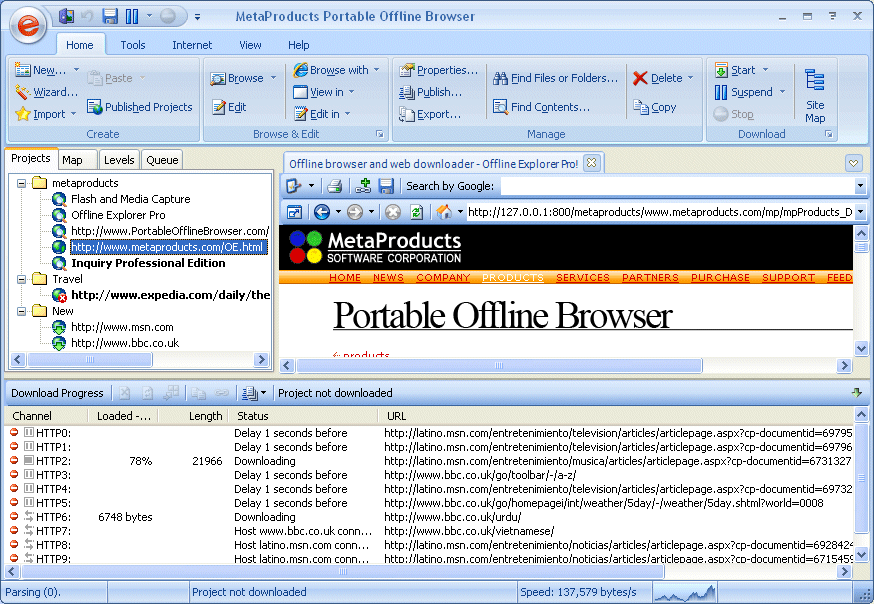Click the Publish button
The image size is (874, 604).
[430, 92]
